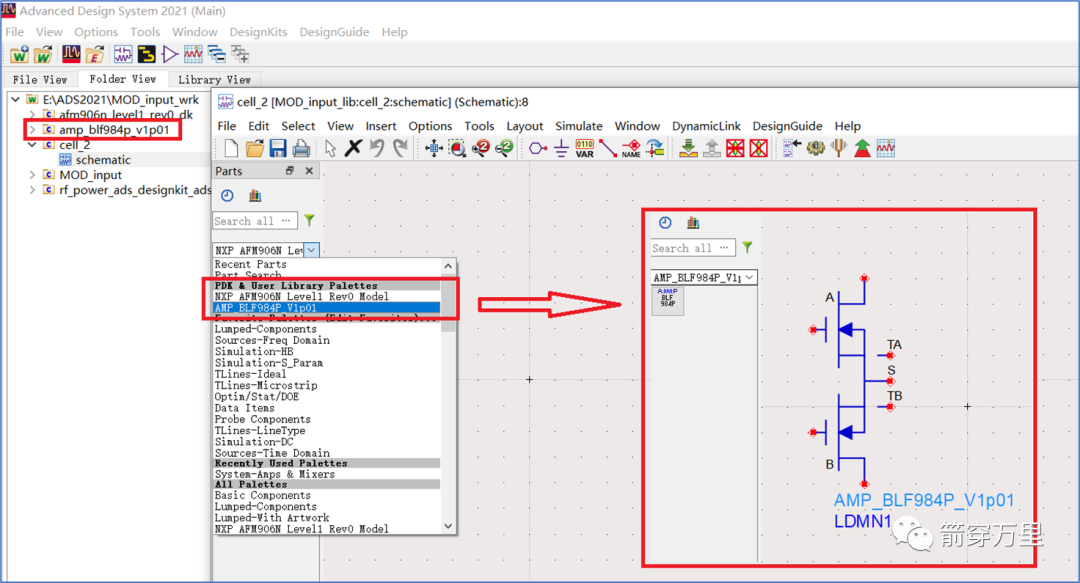Click the New Workspace icon in main toolbar
This screenshot has width=1080, height=583.
(x=19, y=54)
